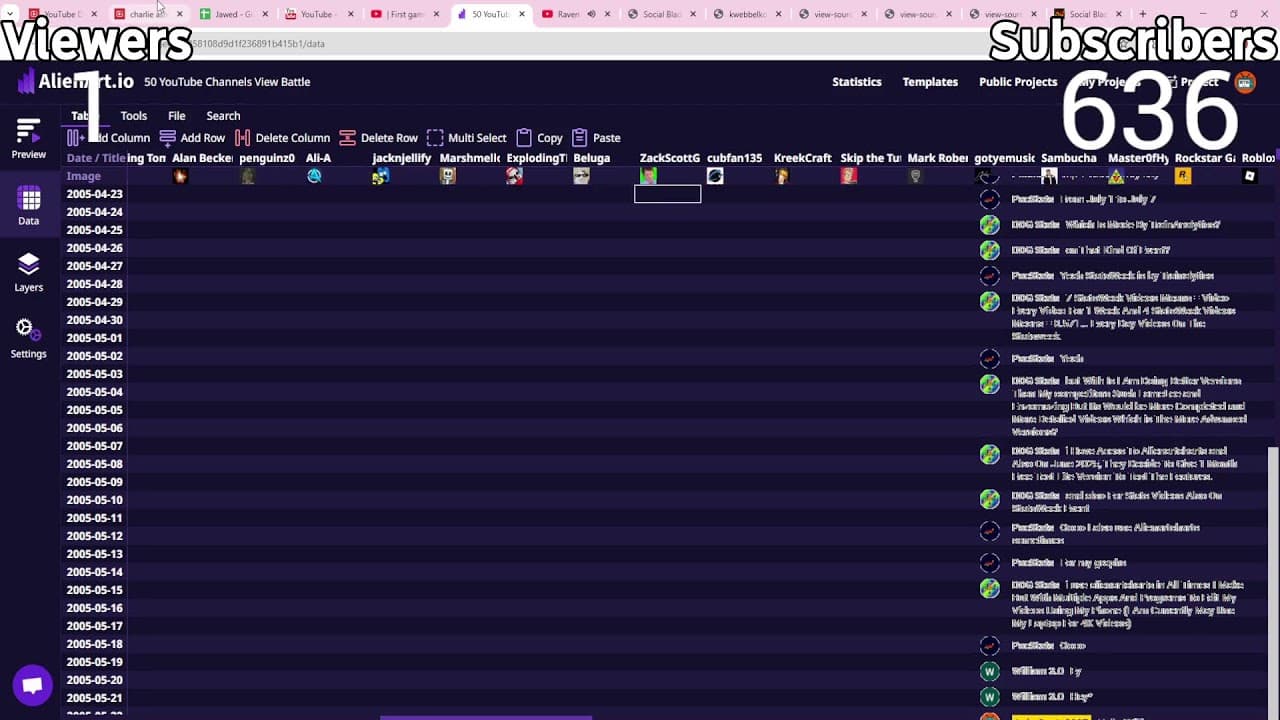
Task: Select the 2005-05-01 date row
Action: point(95,338)
